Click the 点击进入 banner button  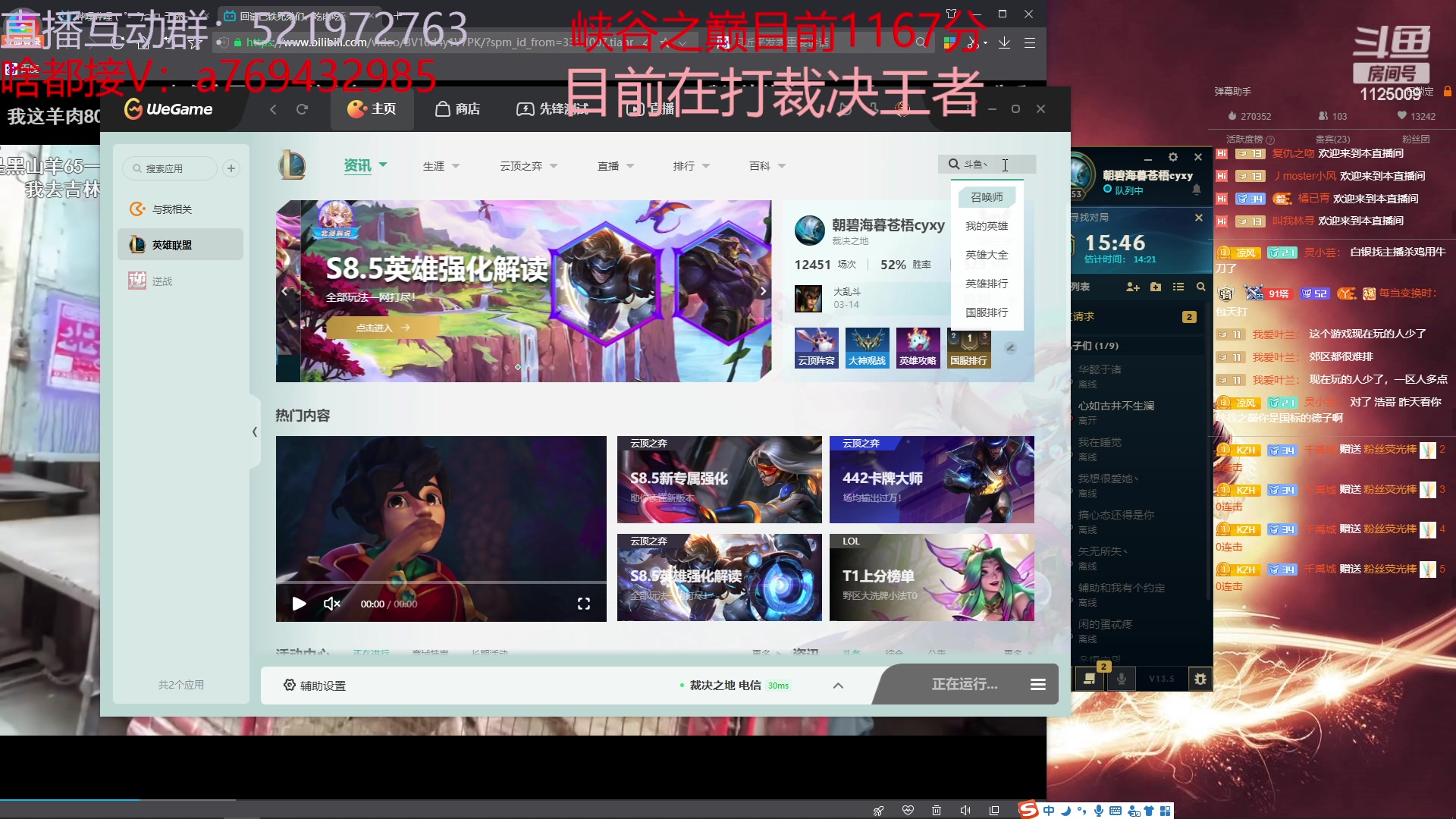[x=383, y=328]
